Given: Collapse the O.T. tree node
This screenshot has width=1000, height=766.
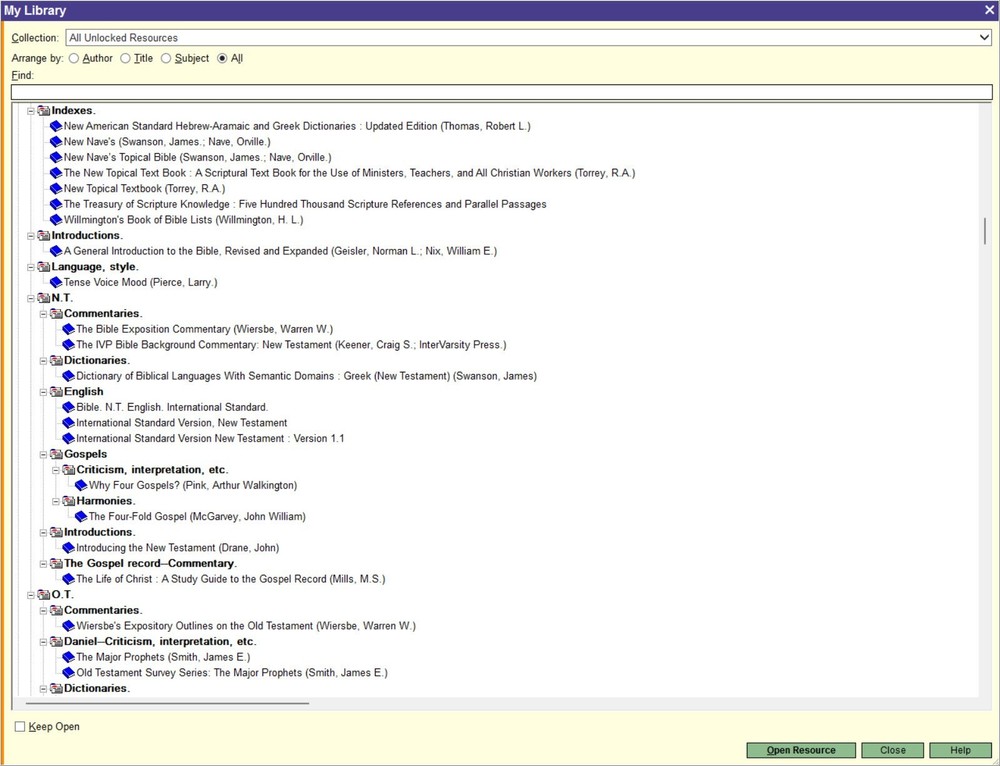Looking at the screenshot, I should (31, 595).
